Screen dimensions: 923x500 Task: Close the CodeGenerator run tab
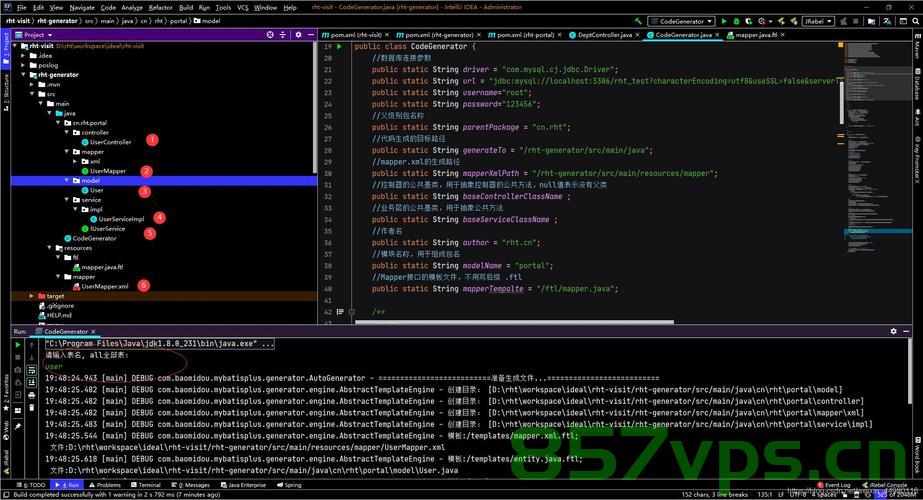93,332
